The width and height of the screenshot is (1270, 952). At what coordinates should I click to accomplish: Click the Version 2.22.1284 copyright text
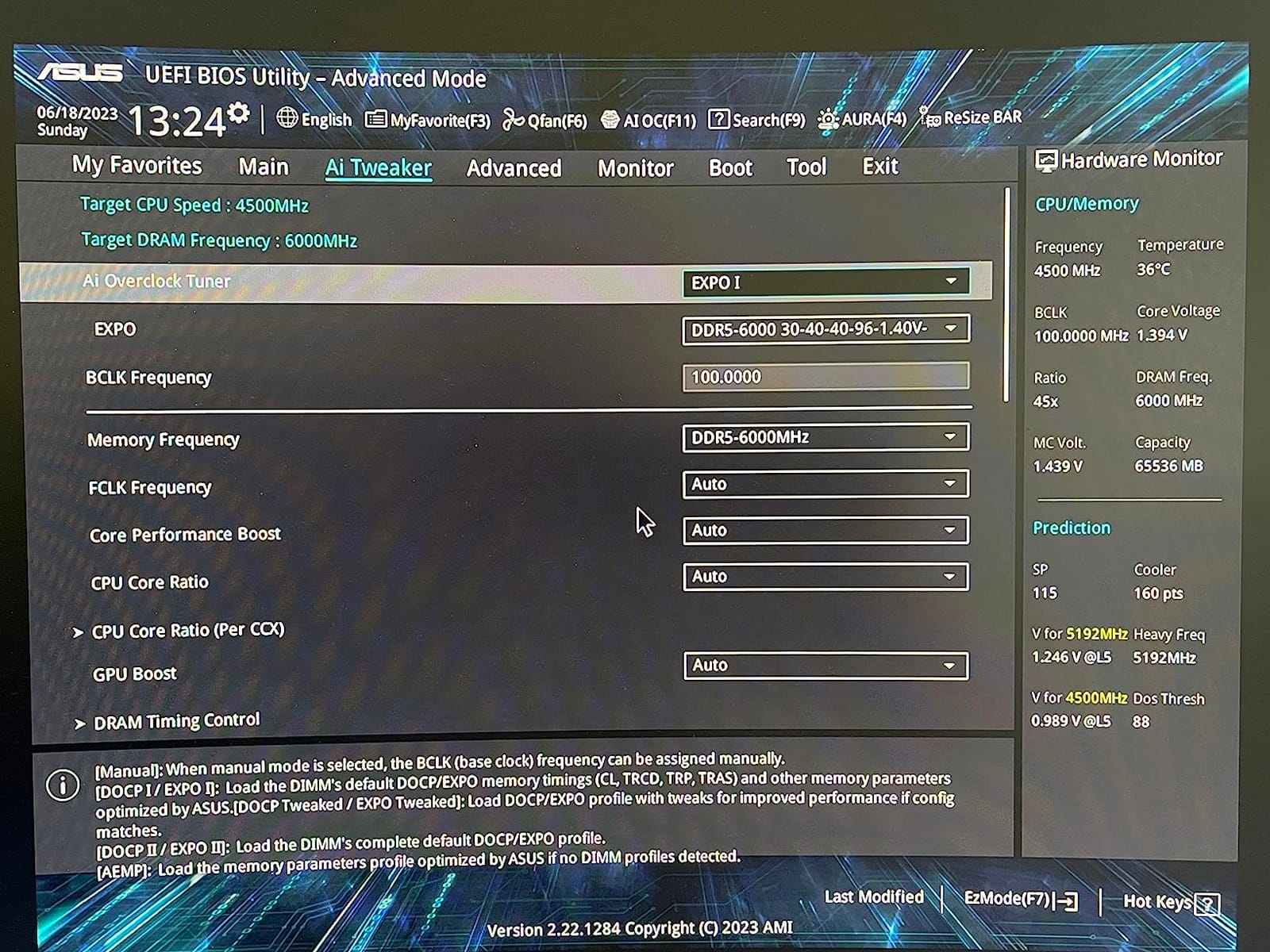(640, 928)
